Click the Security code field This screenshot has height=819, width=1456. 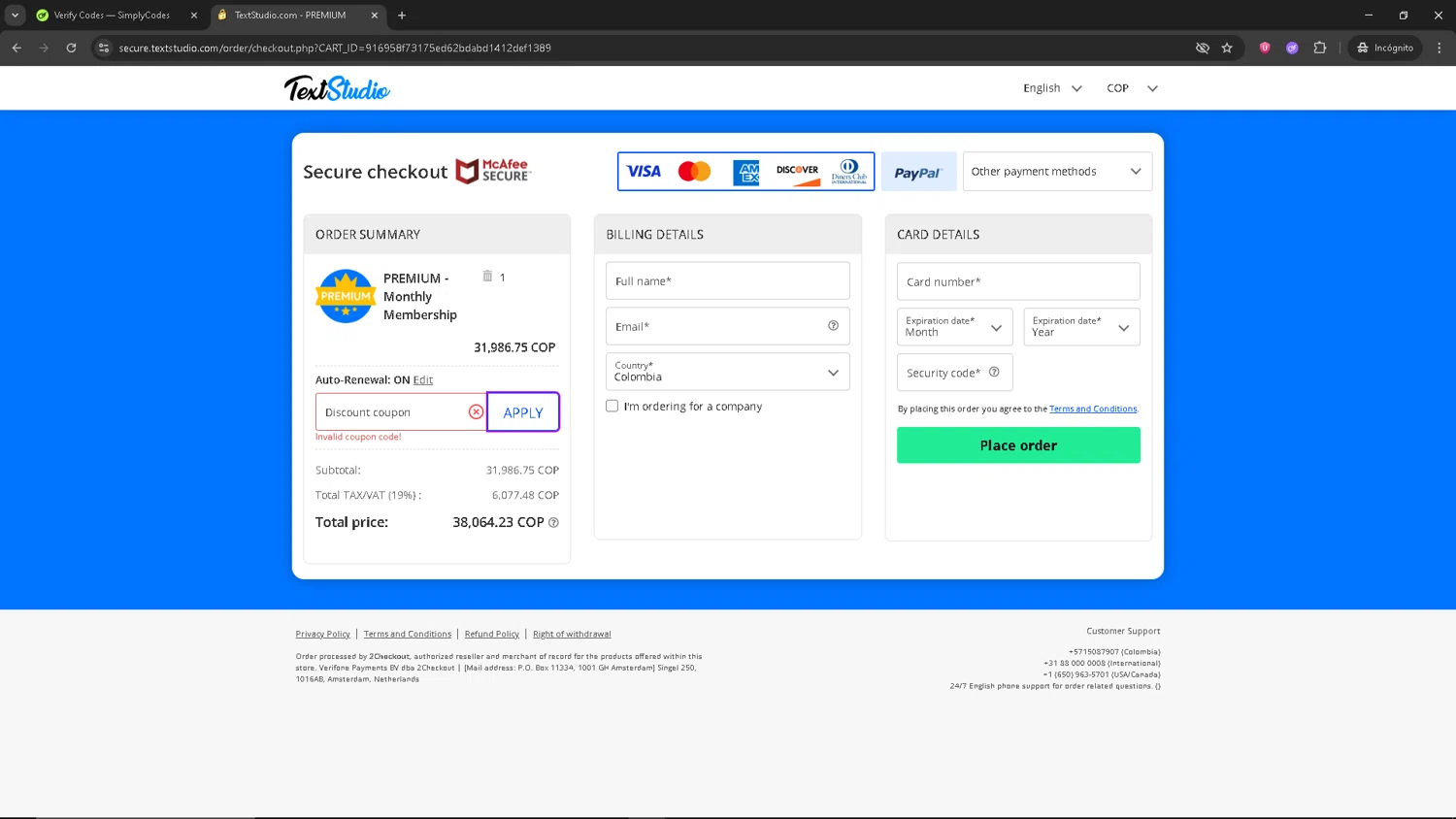[x=954, y=373]
